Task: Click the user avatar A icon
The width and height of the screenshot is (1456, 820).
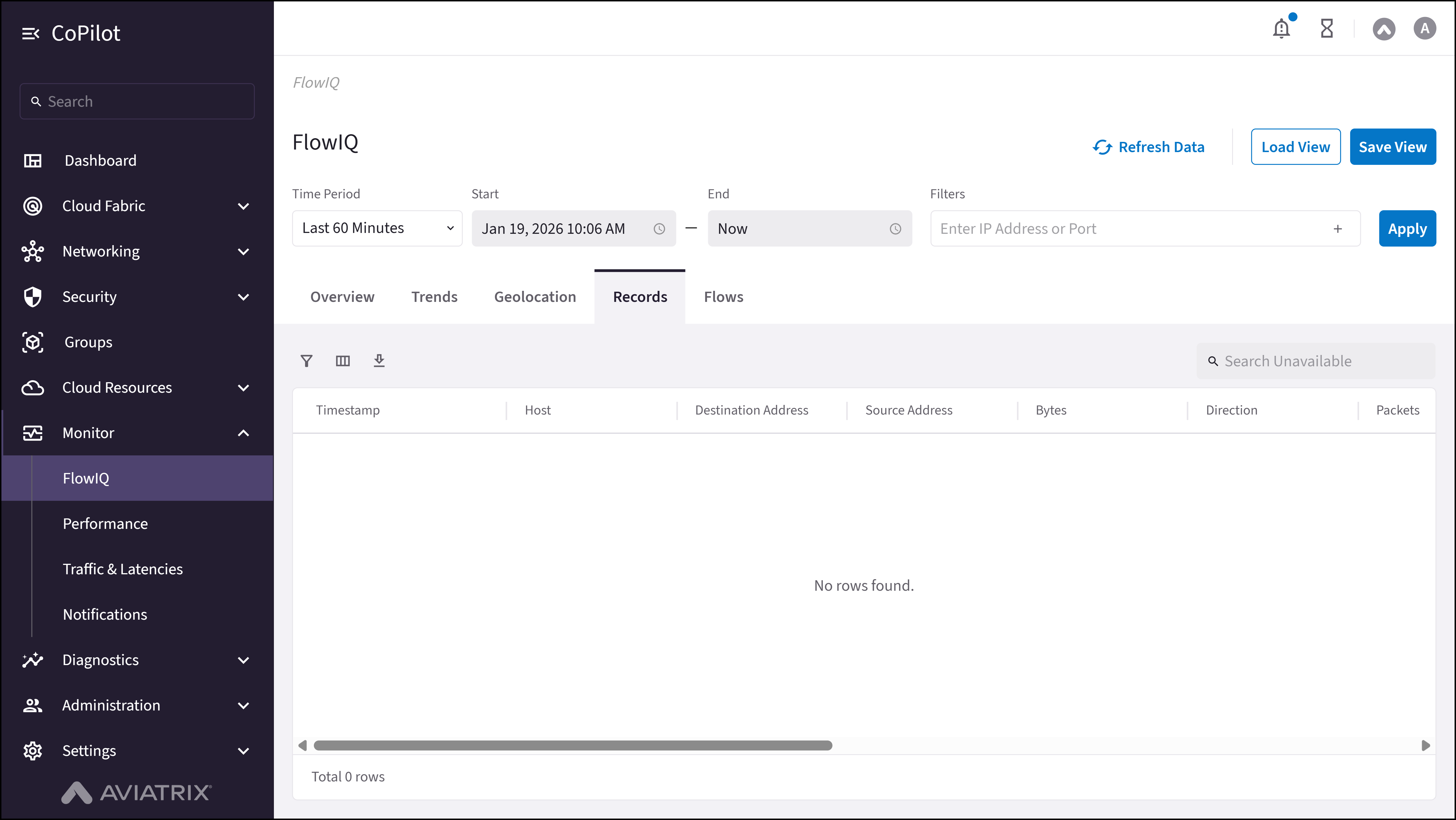Action: (x=1424, y=28)
